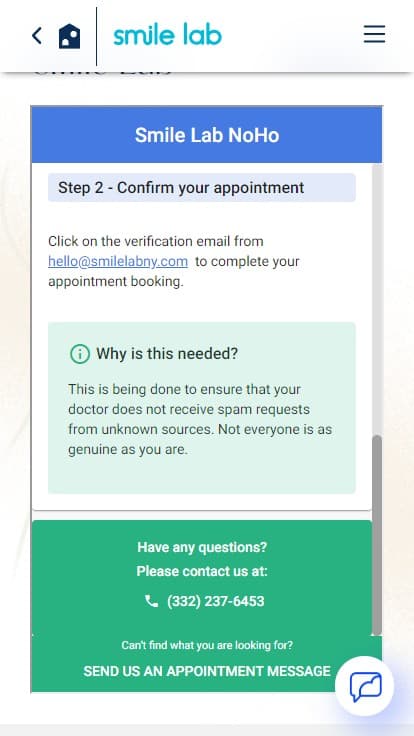Click the booking widget scrollbar thumb
This screenshot has height=736, width=414.
point(376,535)
